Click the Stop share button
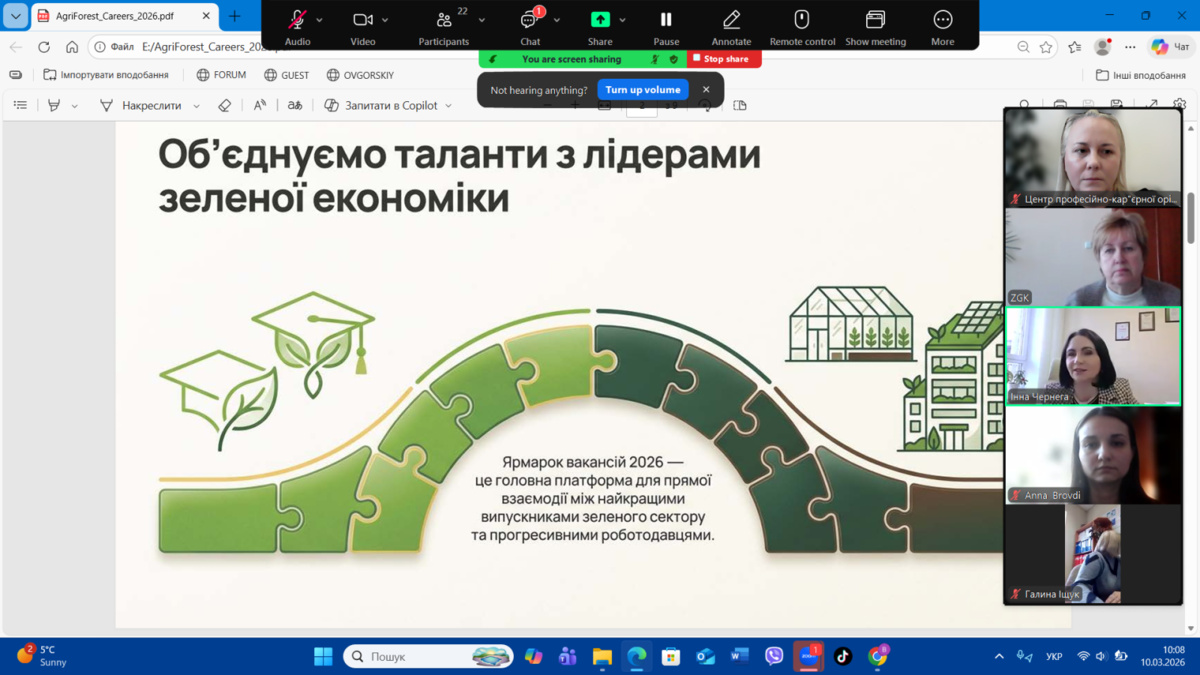The image size is (1200, 675). tap(723, 59)
